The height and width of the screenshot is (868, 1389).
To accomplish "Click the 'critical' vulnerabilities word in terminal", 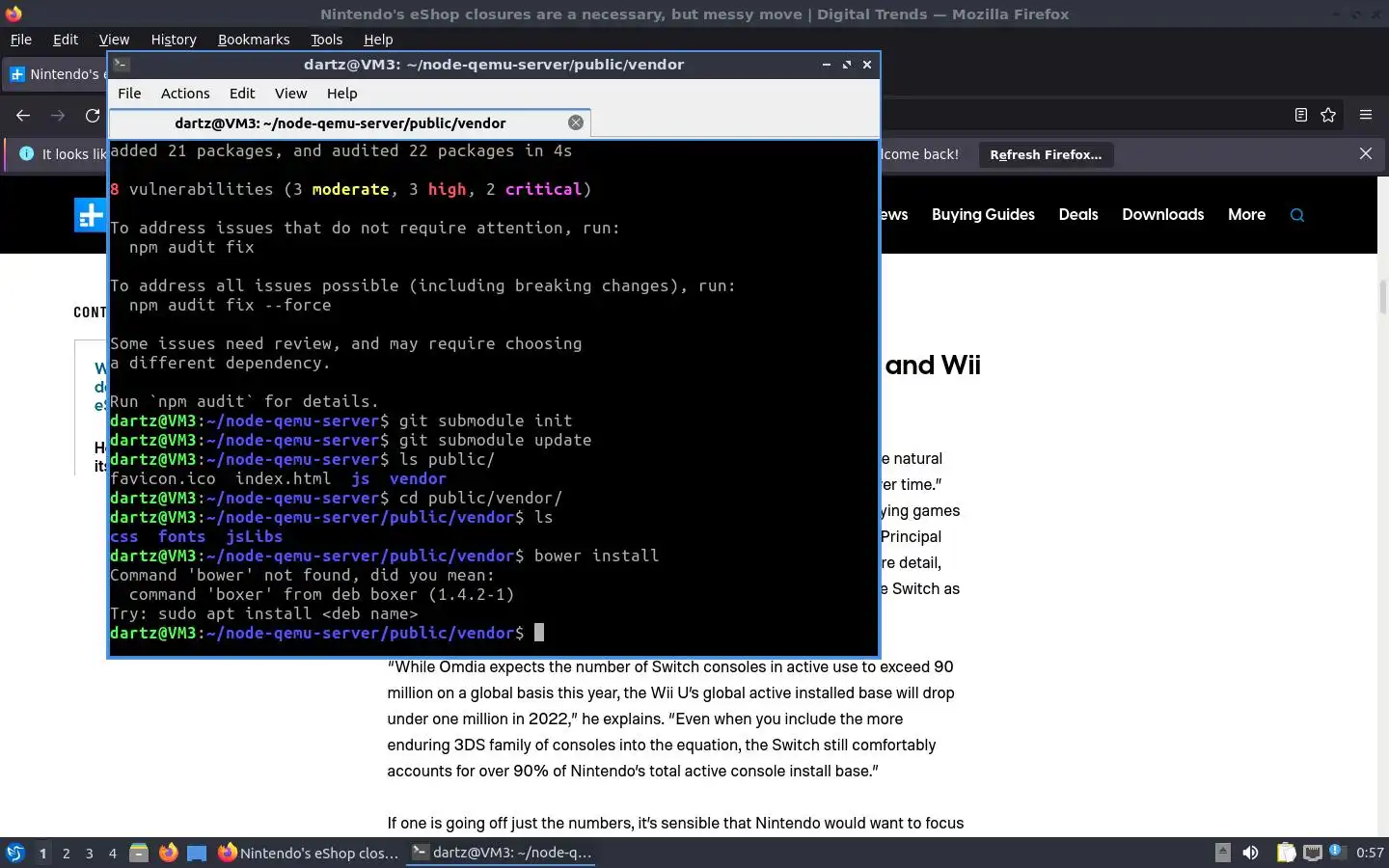I will coord(543,189).
